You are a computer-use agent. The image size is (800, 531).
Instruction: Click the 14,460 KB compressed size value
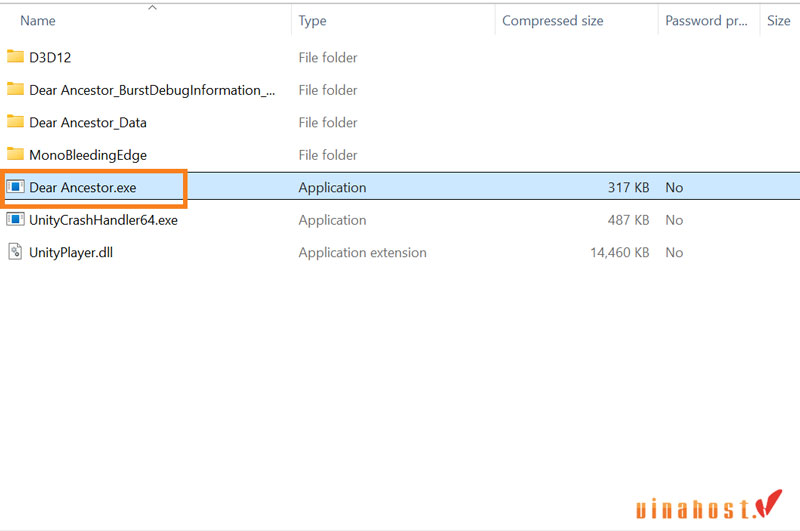click(x=619, y=253)
